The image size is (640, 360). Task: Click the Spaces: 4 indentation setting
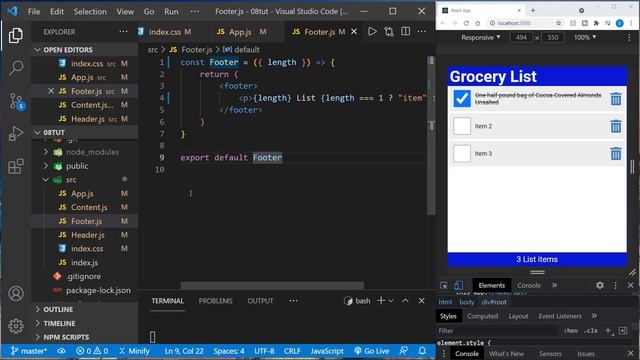coord(229,351)
